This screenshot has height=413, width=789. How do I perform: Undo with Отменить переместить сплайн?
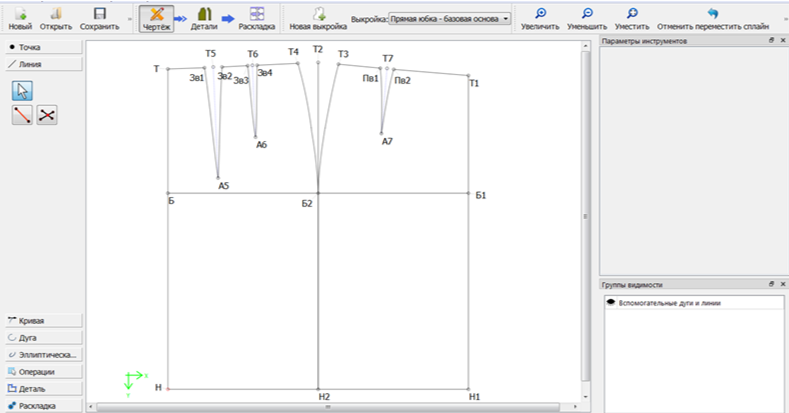pyautogui.click(x=713, y=19)
